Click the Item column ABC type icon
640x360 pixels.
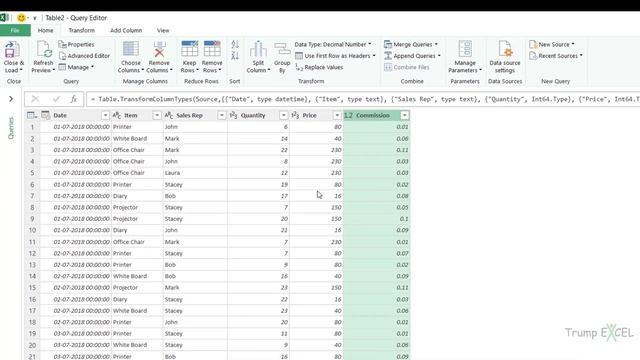[x=117, y=115]
